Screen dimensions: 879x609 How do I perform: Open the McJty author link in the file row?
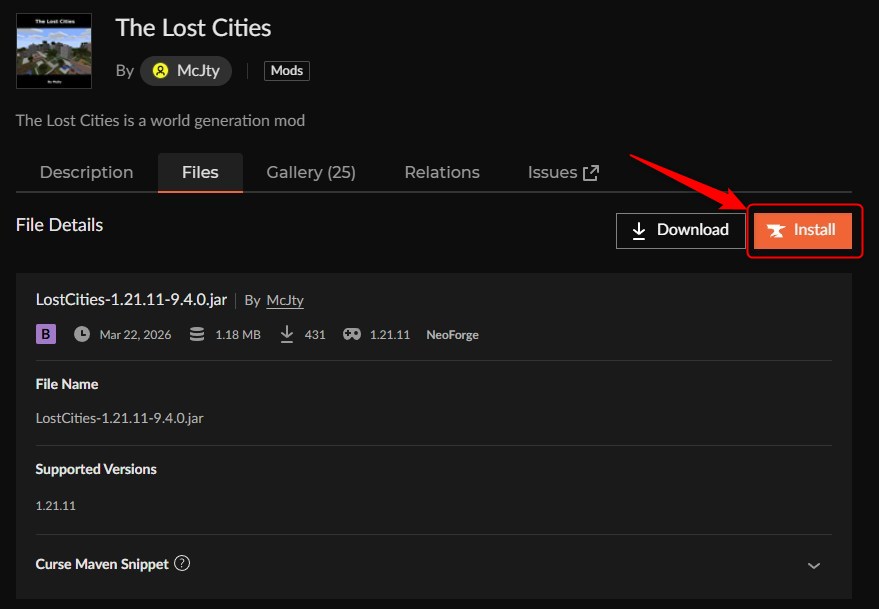[x=287, y=300]
